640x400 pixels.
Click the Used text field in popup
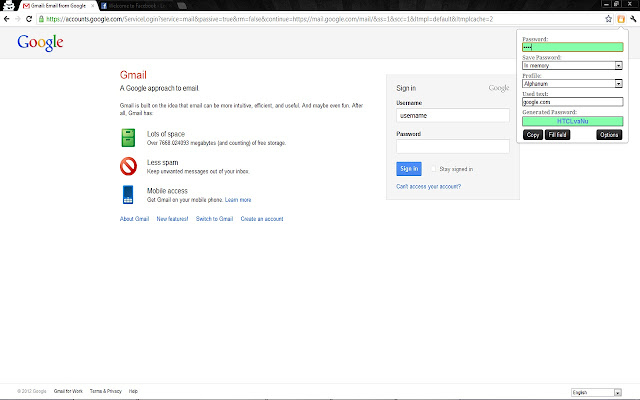click(x=572, y=102)
